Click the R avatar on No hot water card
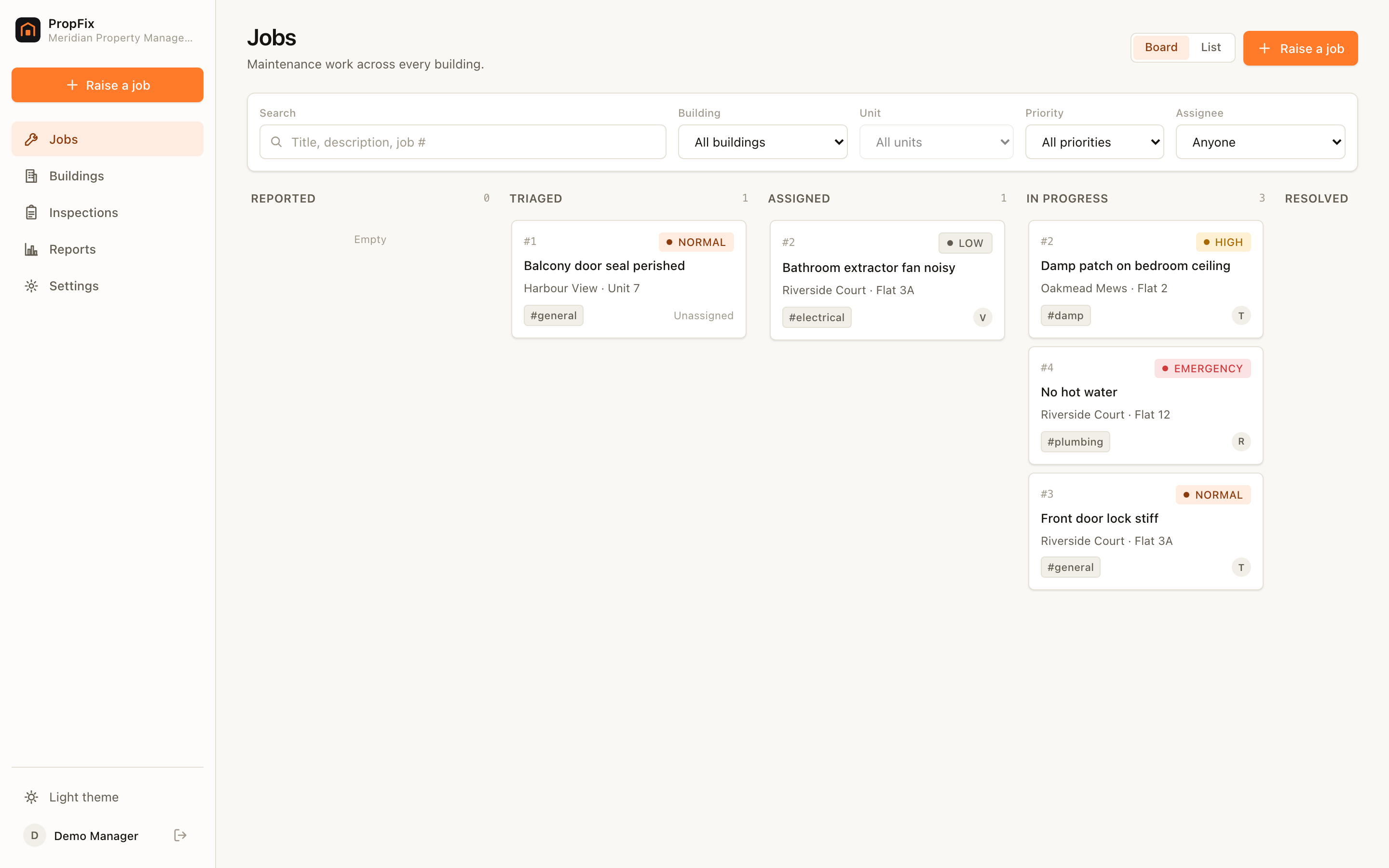1389x868 pixels. [1241, 441]
